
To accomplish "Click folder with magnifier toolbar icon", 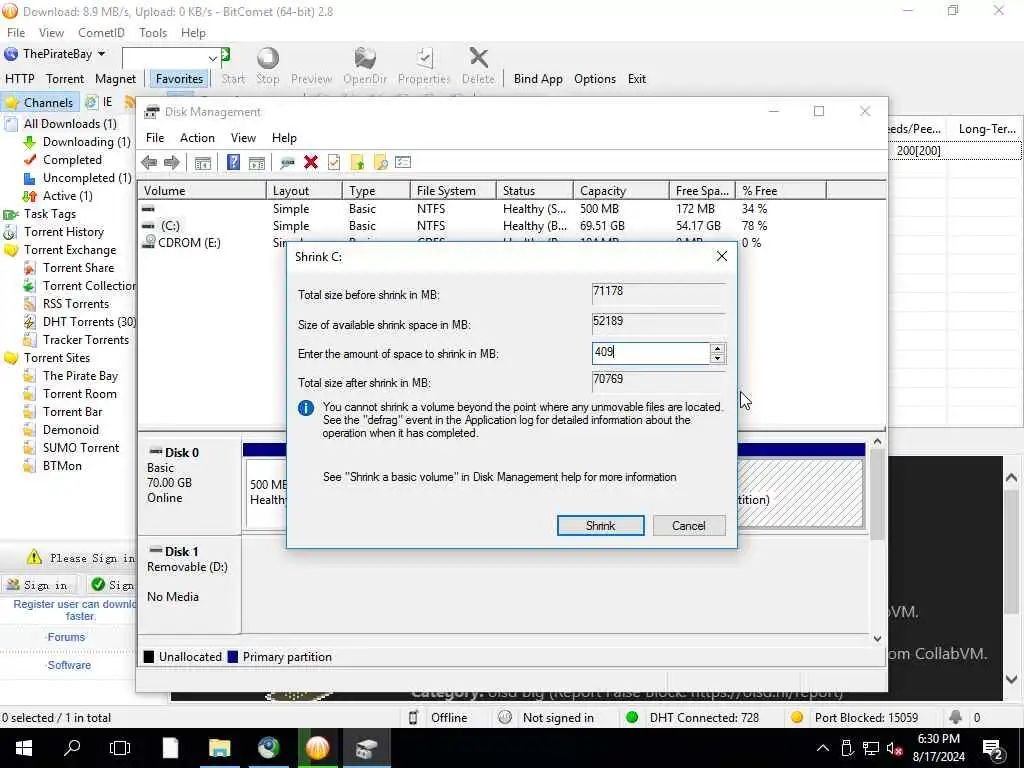I will (x=380, y=162).
